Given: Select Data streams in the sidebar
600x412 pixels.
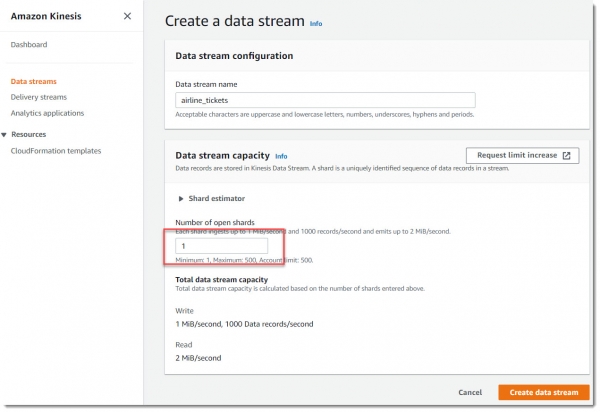Looking at the screenshot, I should point(33,81).
